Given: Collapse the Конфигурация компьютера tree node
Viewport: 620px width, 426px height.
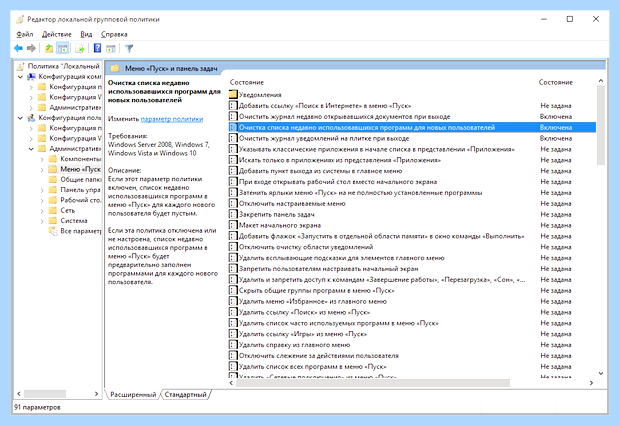Looking at the screenshot, I should 20,76.
